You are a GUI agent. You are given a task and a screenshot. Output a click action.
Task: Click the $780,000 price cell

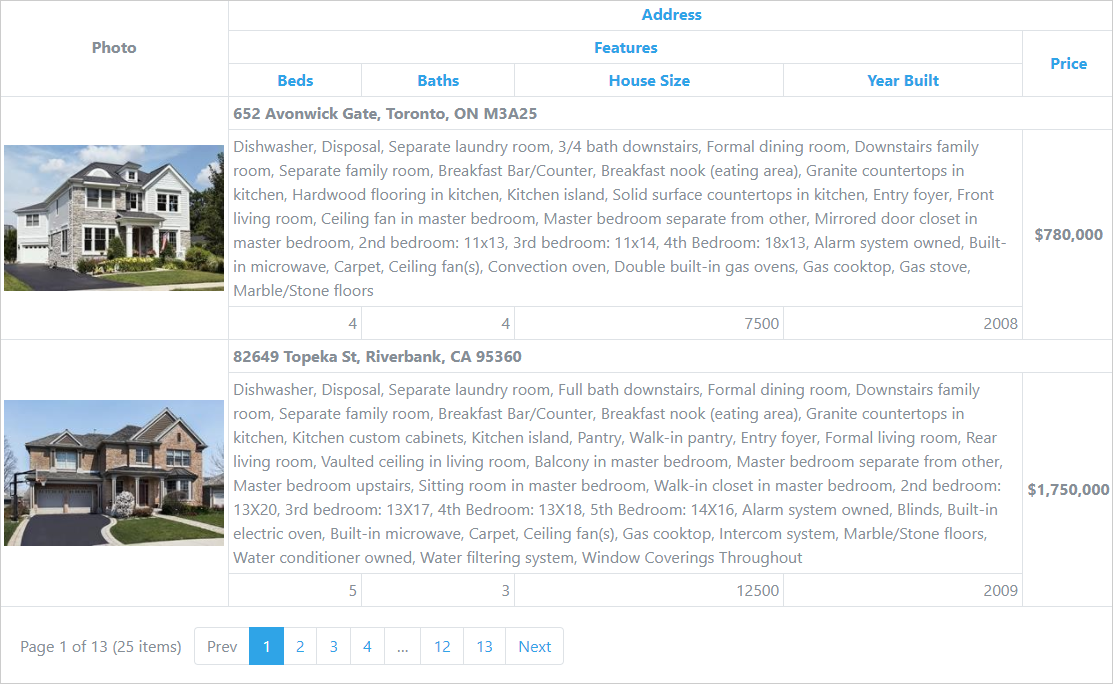1068,235
